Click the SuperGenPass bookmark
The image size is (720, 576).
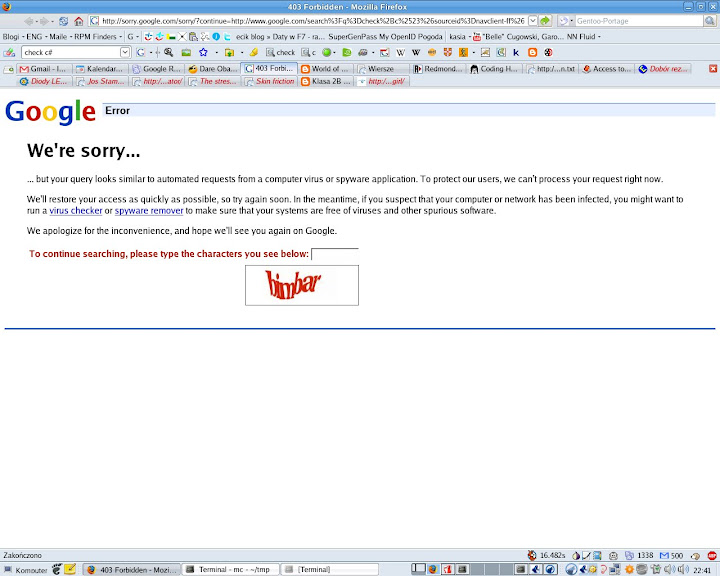pos(353,37)
